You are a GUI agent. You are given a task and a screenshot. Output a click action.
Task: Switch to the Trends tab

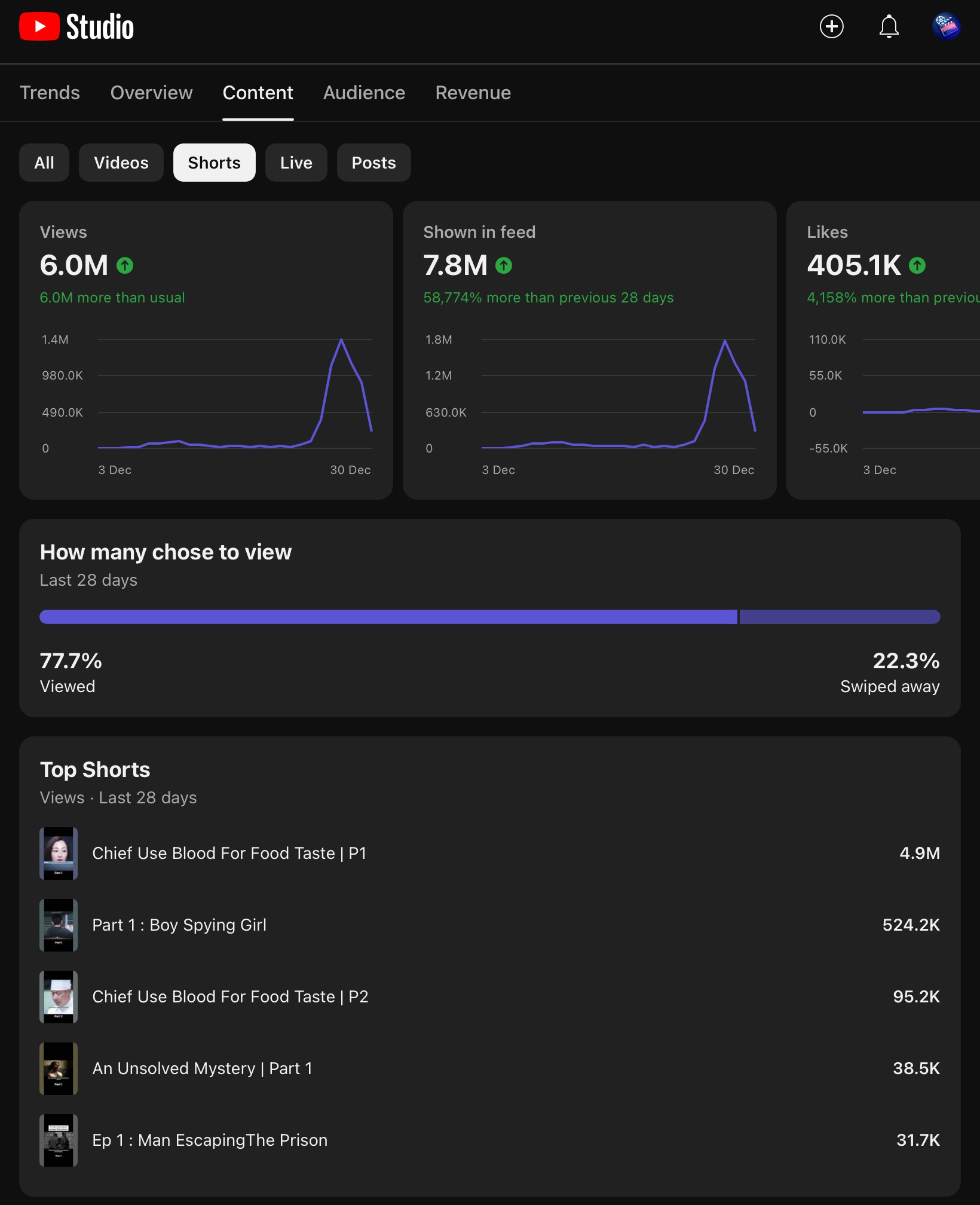pyautogui.click(x=50, y=93)
